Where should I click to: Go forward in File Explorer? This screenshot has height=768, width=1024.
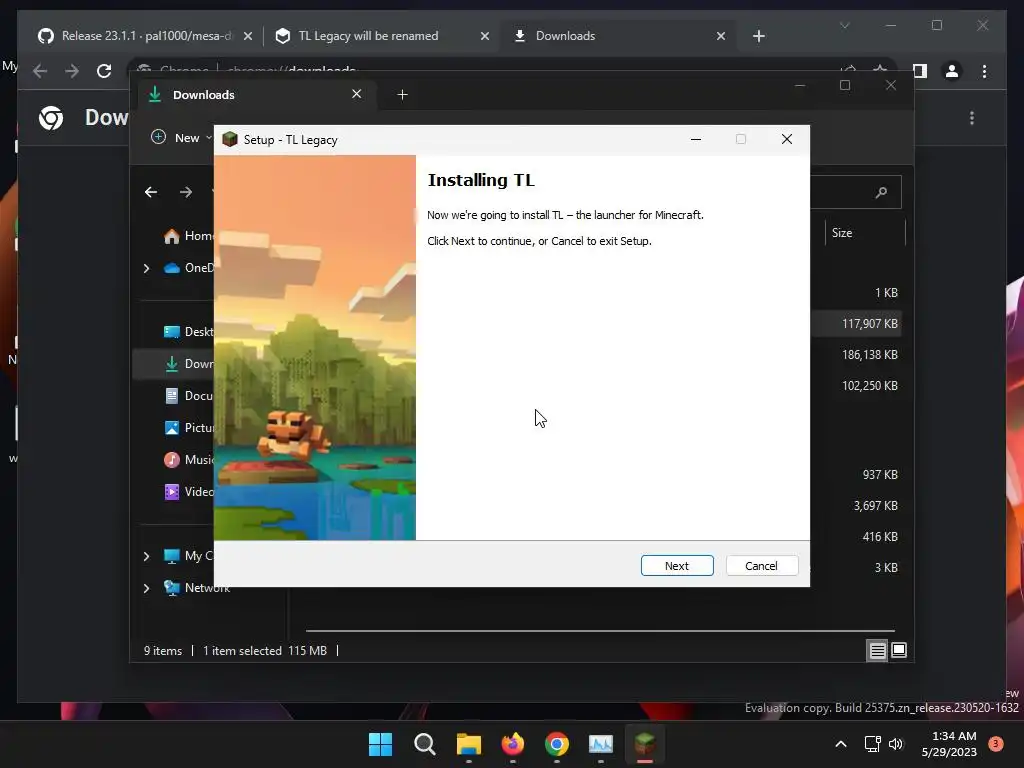pos(186,192)
